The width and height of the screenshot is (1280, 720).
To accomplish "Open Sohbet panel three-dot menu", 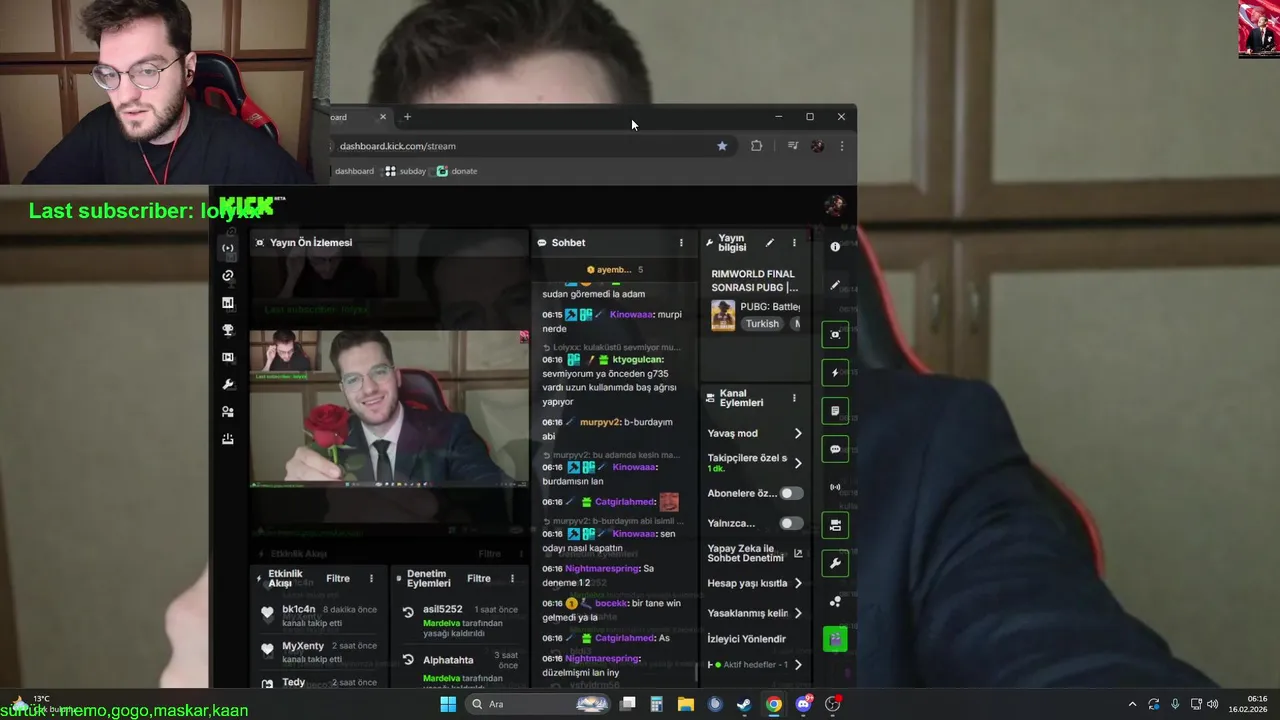I will click(681, 243).
